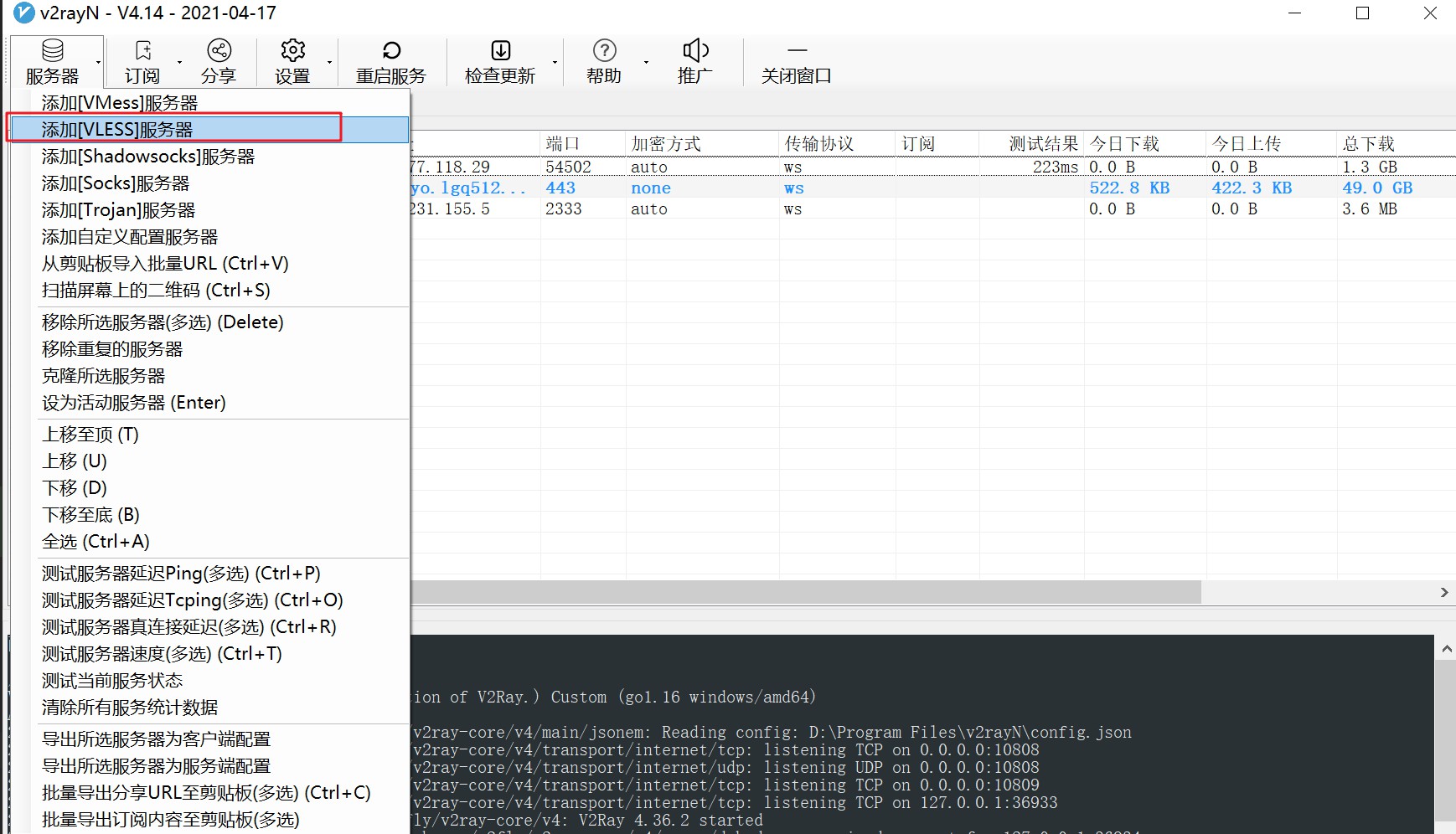Image resolution: width=1456 pixels, height=834 pixels.
Task: Choose 全选 (Ctrl+A) menu entry
Action: tap(208, 542)
